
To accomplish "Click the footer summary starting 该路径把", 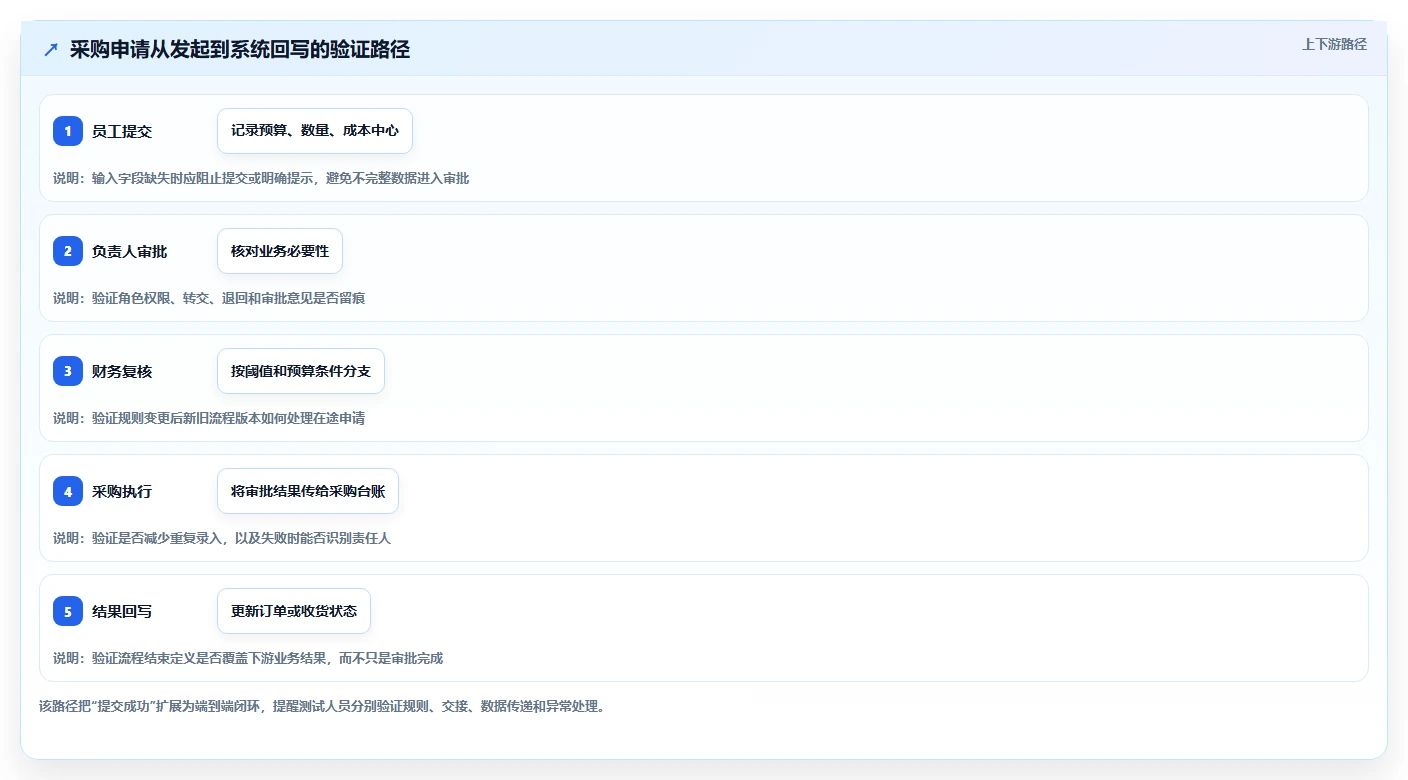I will tap(322, 706).
